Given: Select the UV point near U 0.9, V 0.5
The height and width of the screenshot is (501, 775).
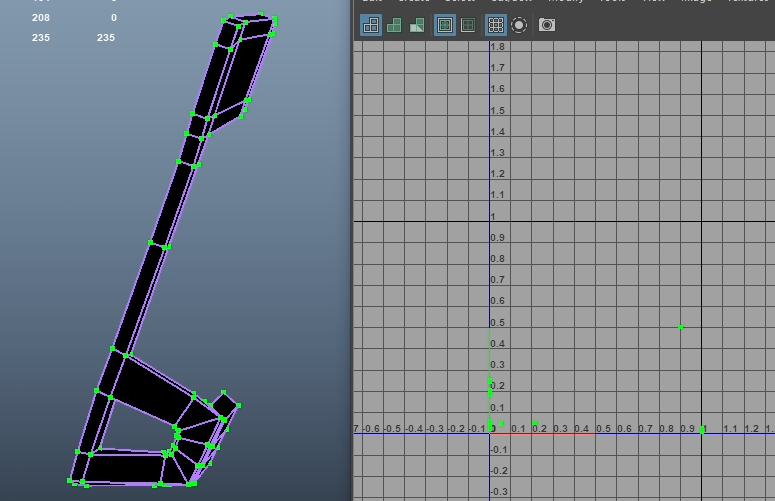Looking at the screenshot, I should pyautogui.click(x=681, y=327).
